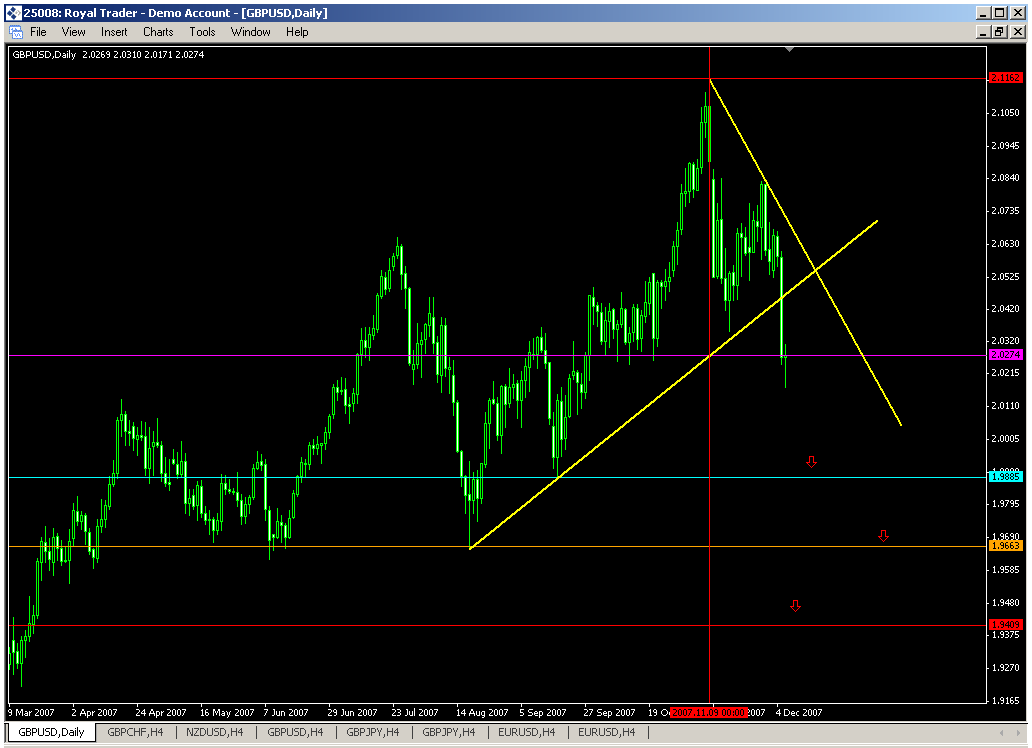Click the 2.0005 price scale value
Image resolution: width=1032 pixels, height=748 pixels.
[x=1005, y=439]
